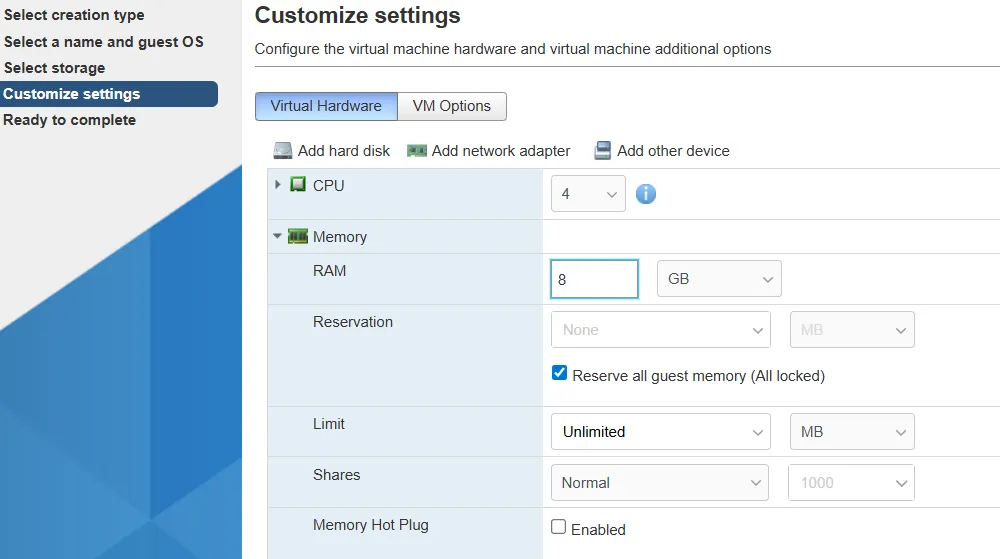Viewport: 1000px width, 559px height.
Task: Open the Shares Normal dropdown
Action: [x=659, y=483]
